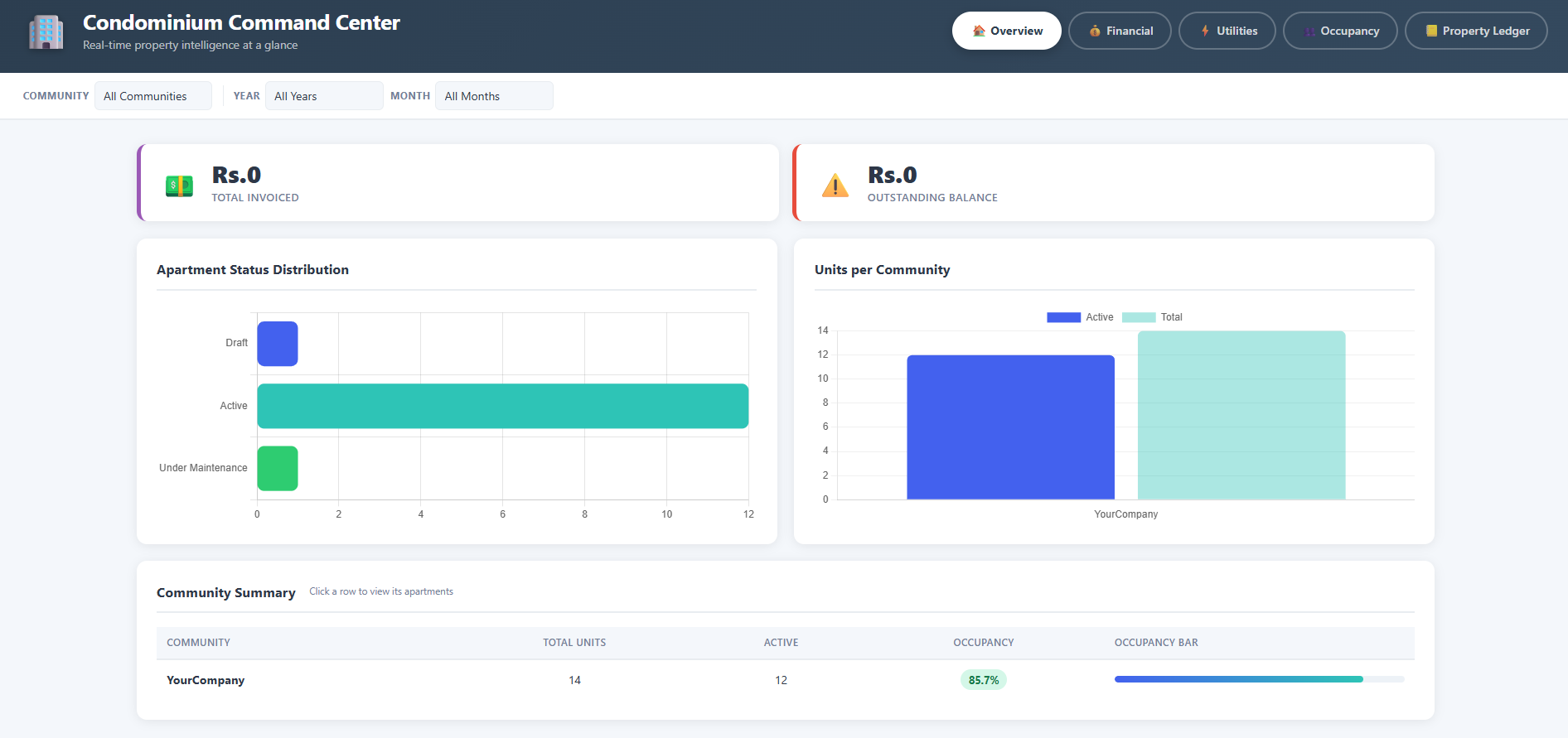The image size is (1568, 738).
Task: Toggle the Total legend swatch in Units chart
Action: [x=1139, y=317]
